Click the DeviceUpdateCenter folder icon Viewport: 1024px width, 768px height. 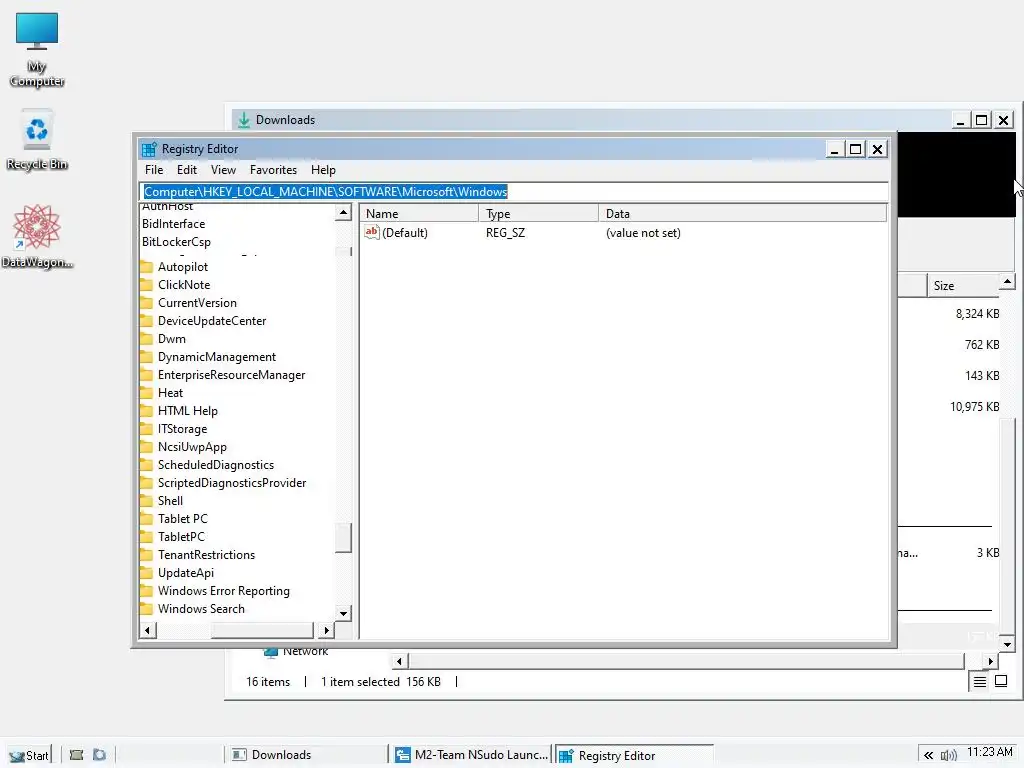tap(147, 321)
